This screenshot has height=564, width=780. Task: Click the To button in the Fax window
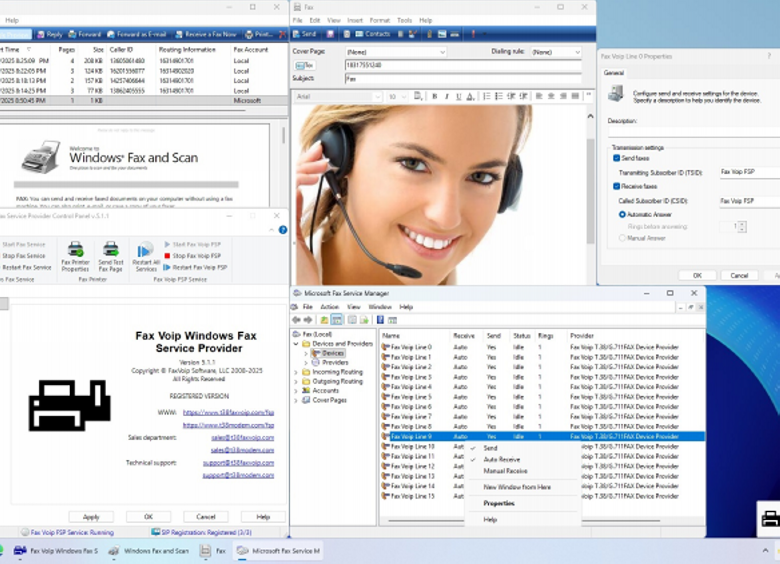[304, 65]
